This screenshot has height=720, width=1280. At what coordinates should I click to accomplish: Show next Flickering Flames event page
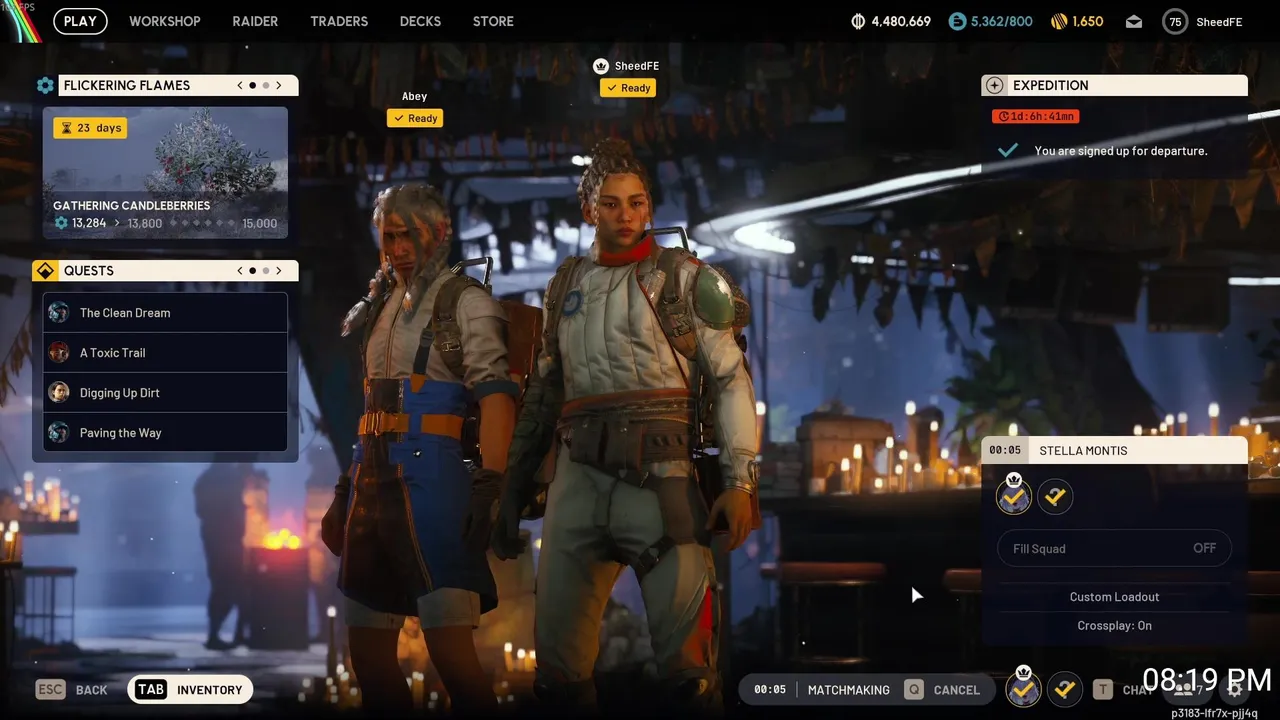(279, 85)
